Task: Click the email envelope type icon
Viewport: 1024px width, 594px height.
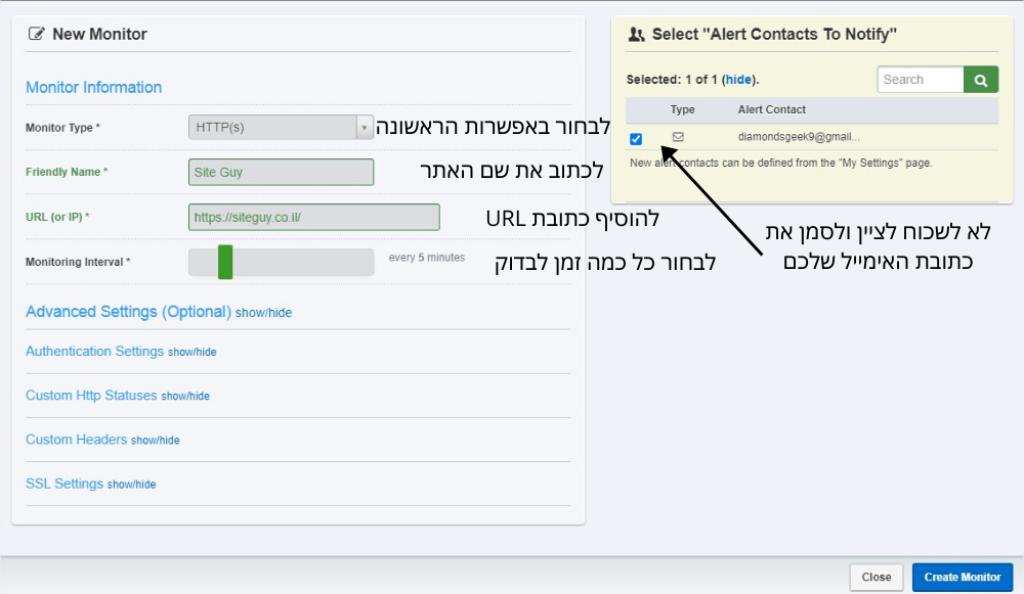Action: 678,137
